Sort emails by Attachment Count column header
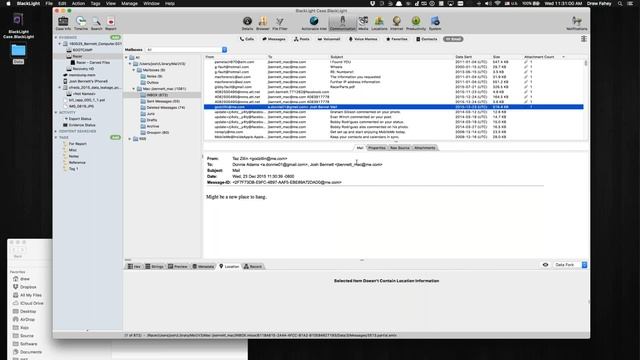This screenshot has width=640, height=360. click(539, 57)
